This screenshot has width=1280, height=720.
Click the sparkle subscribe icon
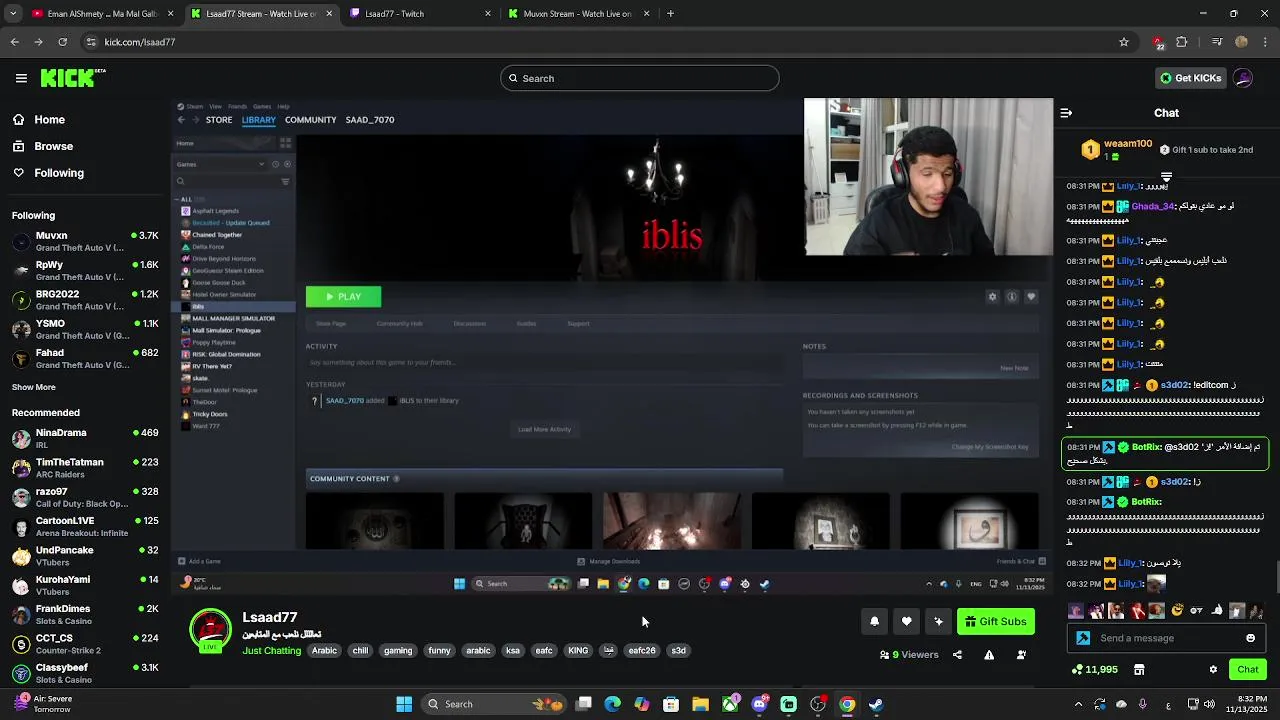[x=938, y=622]
